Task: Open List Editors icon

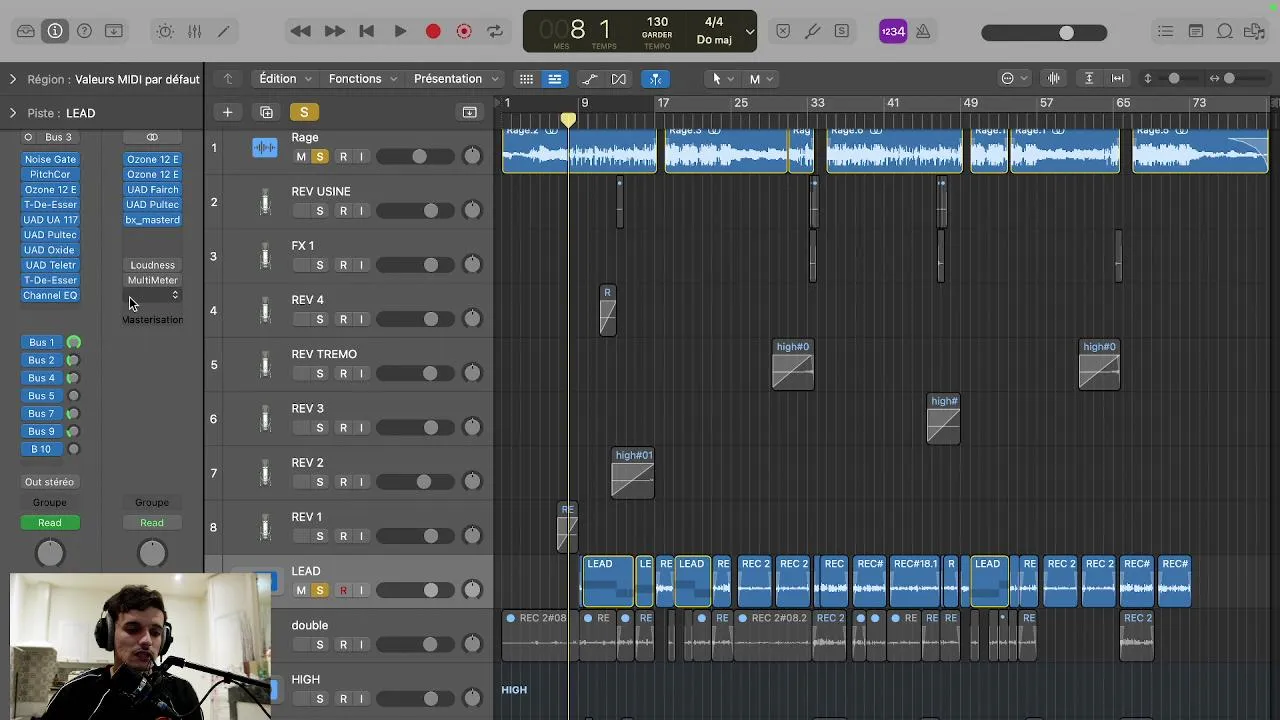Action: click(1166, 31)
